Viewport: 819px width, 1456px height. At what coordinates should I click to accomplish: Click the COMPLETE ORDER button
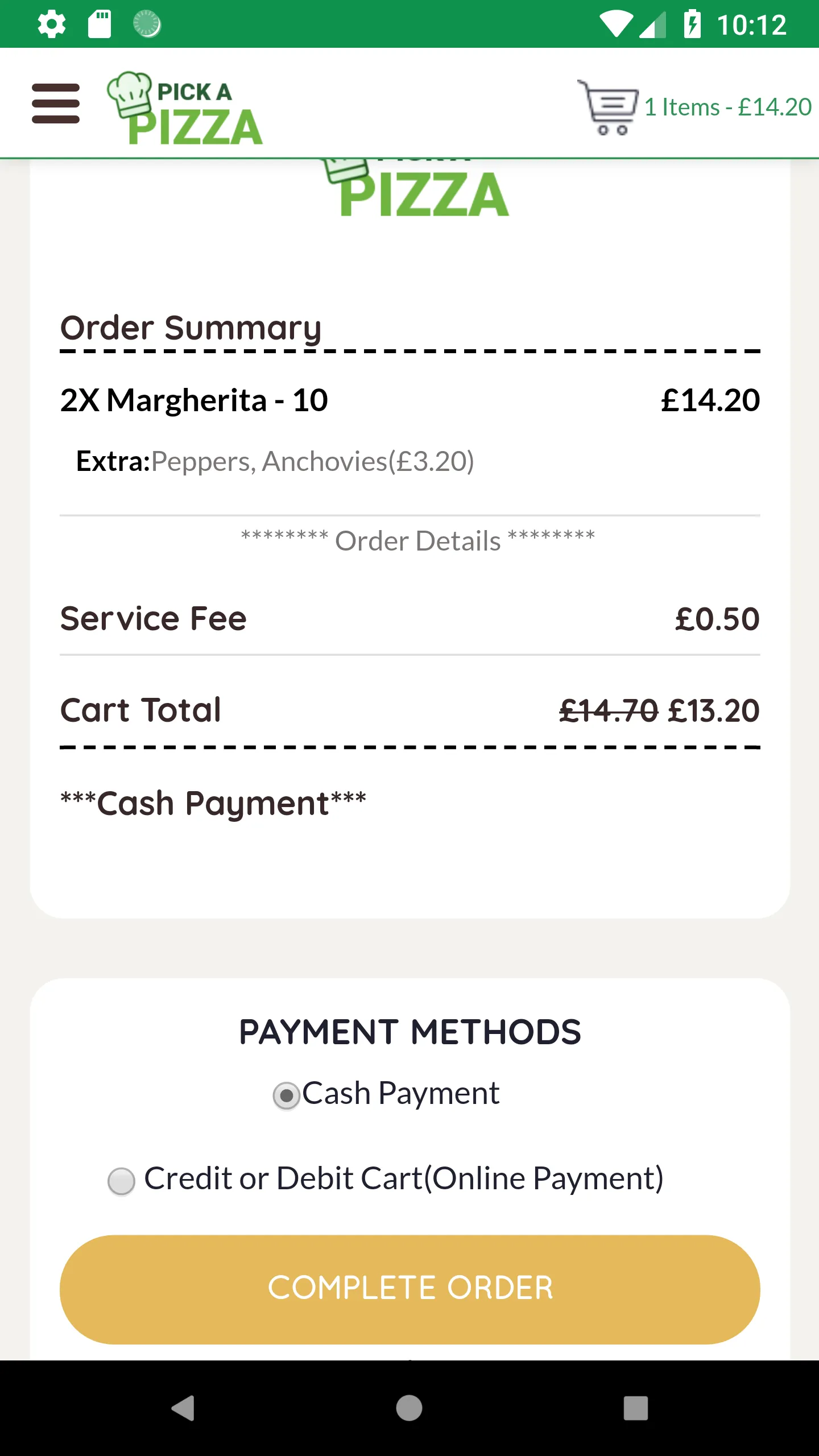pos(409,1289)
